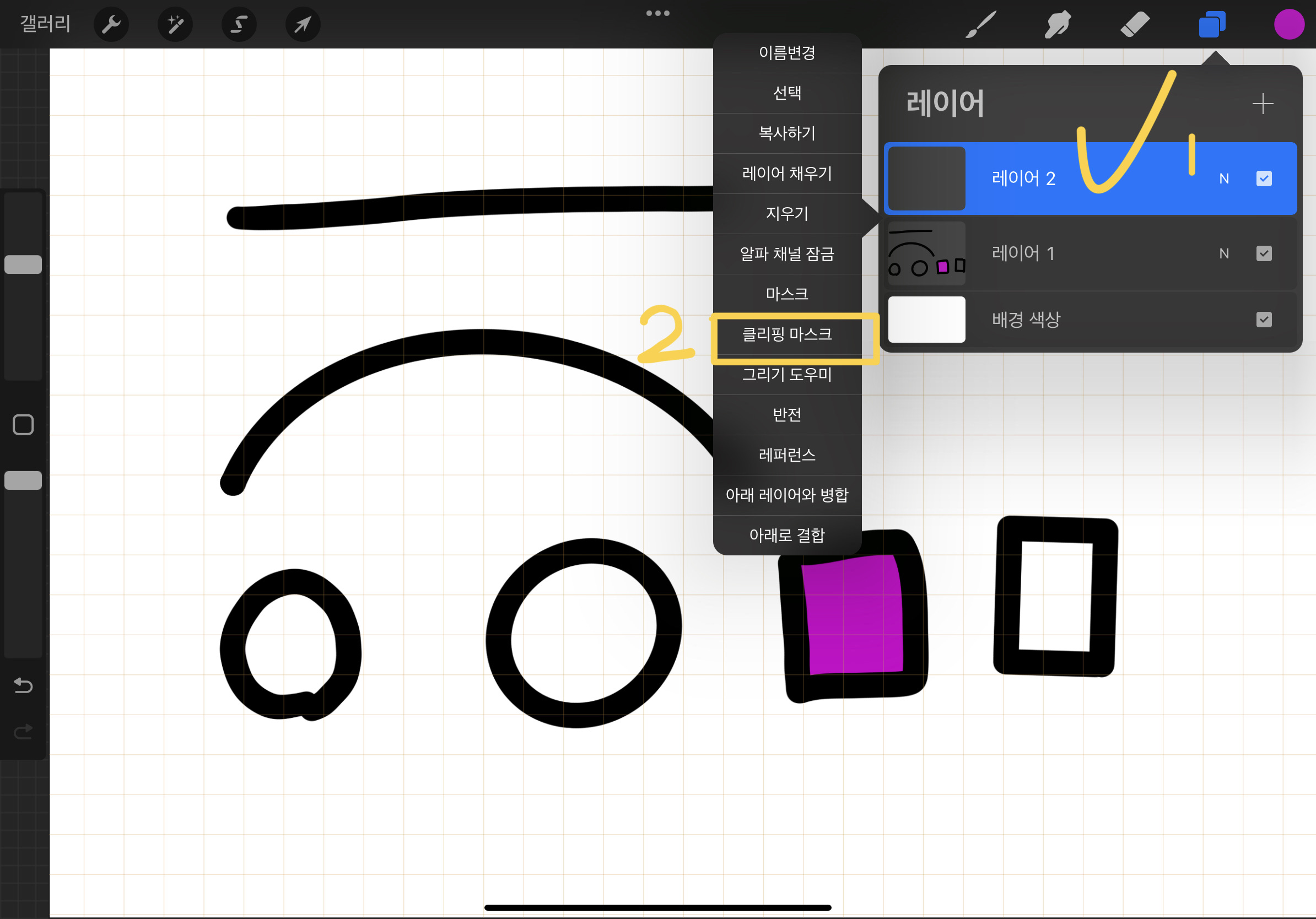Image resolution: width=1316 pixels, height=919 pixels.
Task: Hide 레이어 2 with its visibility checkbox
Action: 1264,179
